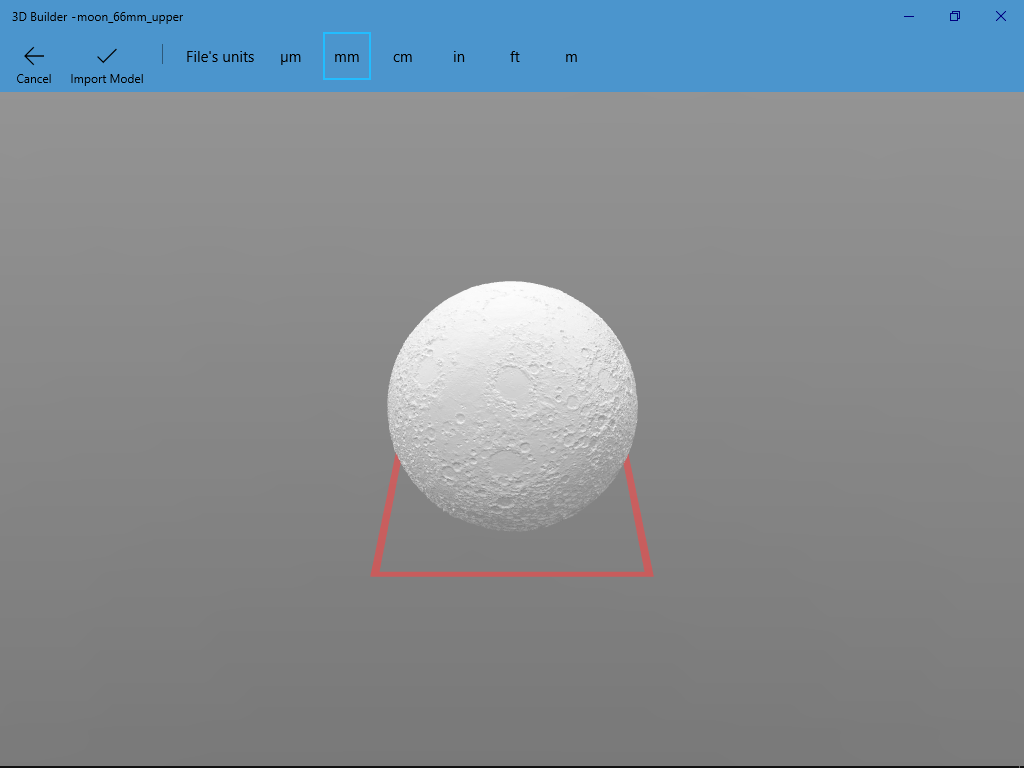The width and height of the screenshot is (1024, 768).
Task: Minimize the 3D Builder window
Action: tap(908, 16)
